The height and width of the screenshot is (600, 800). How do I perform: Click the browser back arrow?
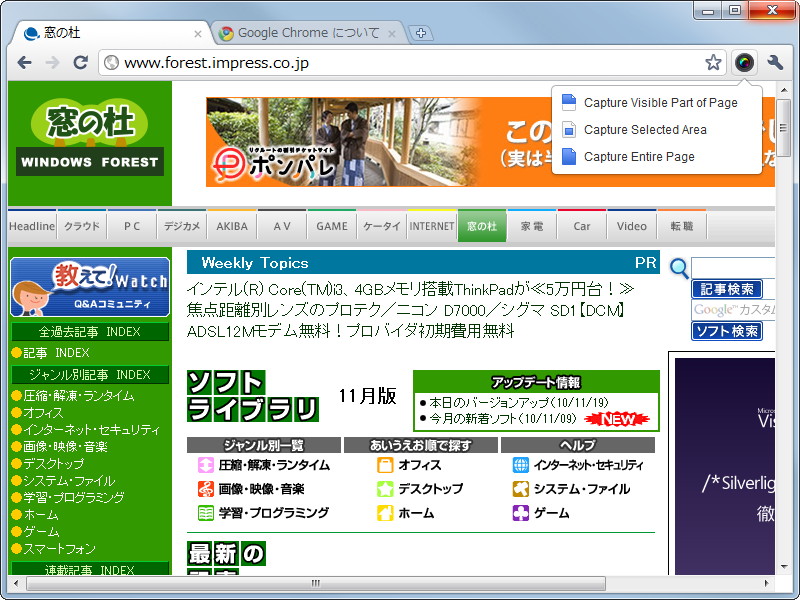click(x=24, y=63)
